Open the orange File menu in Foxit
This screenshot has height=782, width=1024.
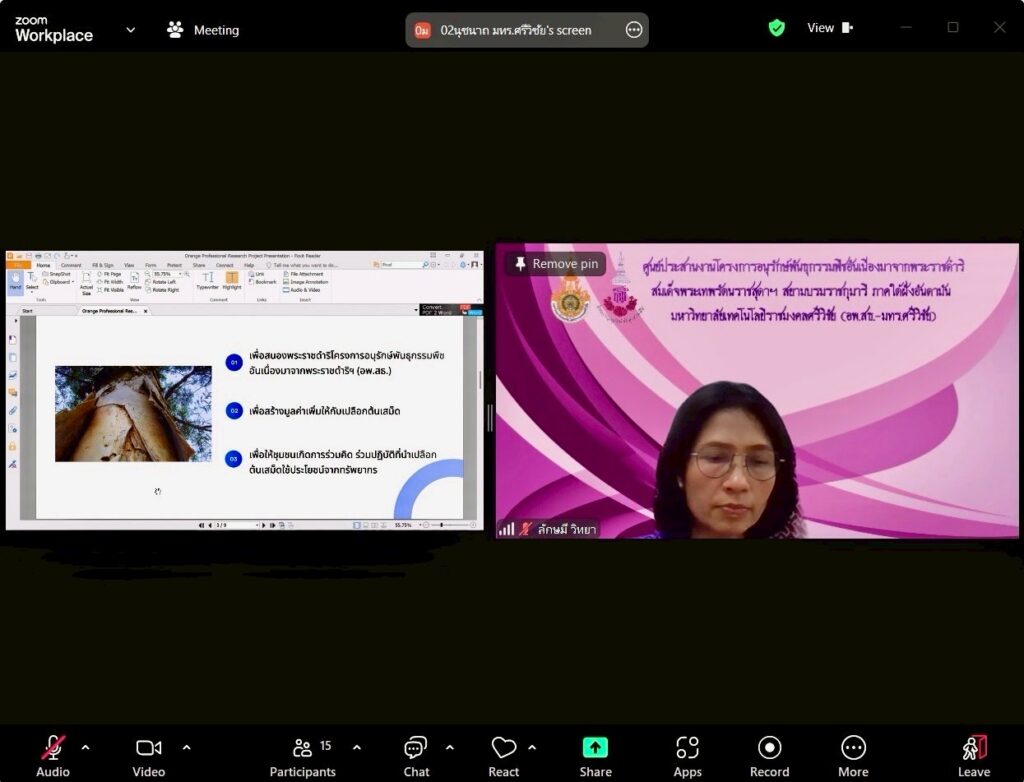click(18, 265)
